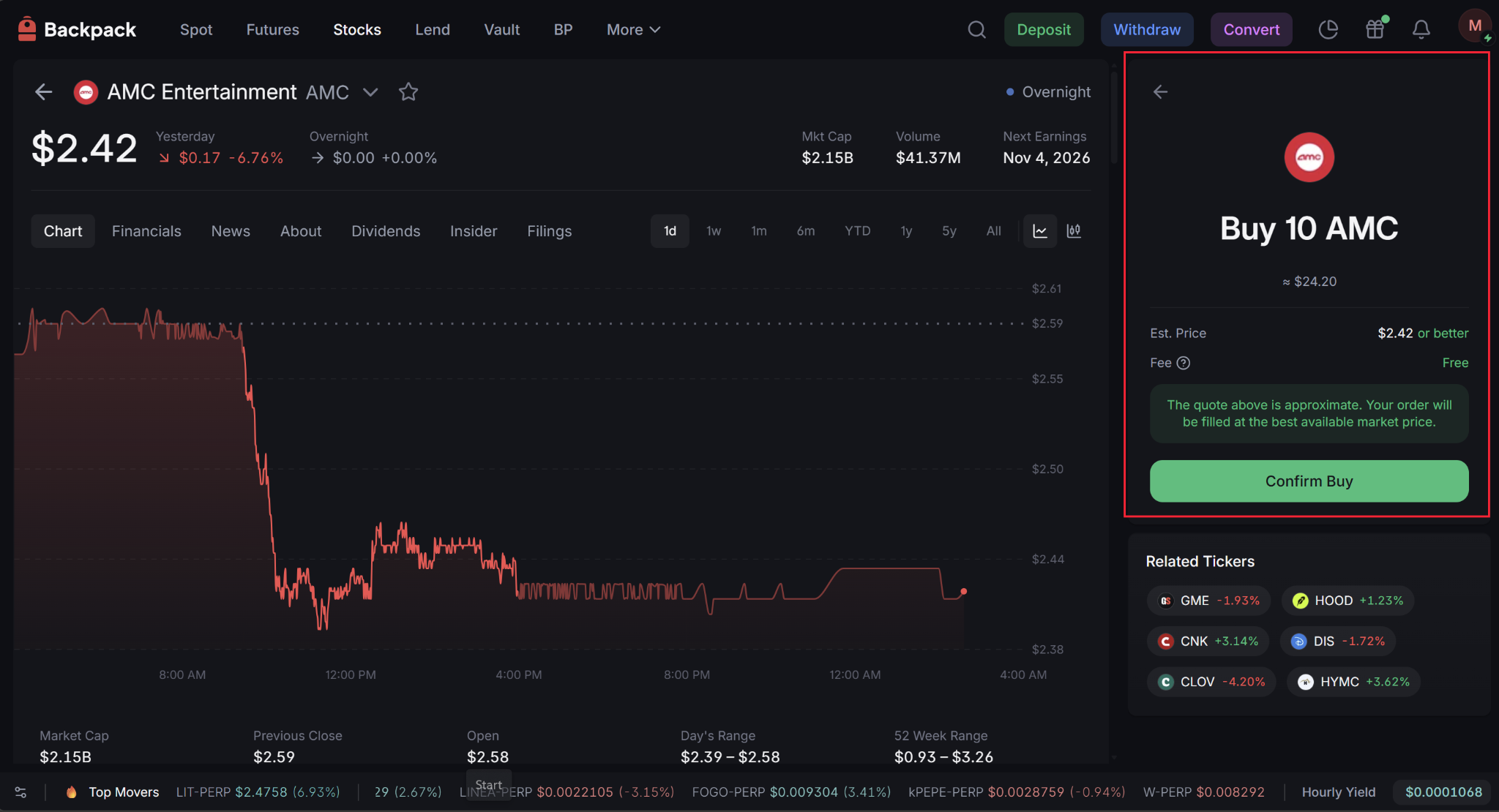Open kPEPE-PERP in the ticker bar
Image resolution: width=1499 pixels, height=812 pixels.
(x=1017, y=792)
